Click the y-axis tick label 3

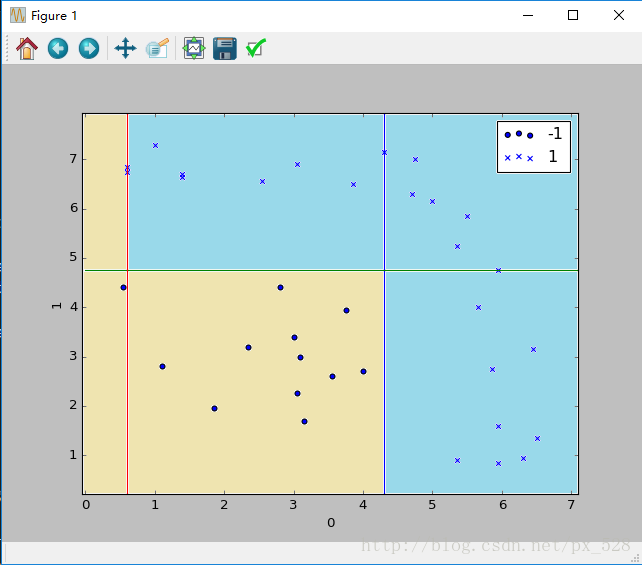(x=73, y=356)
